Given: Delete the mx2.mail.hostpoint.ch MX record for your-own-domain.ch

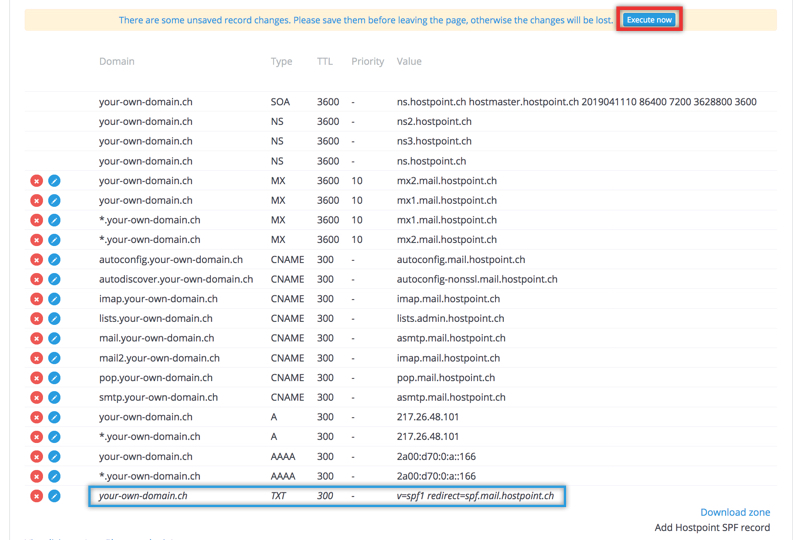Looking at the screenshot, I should [x=36, y=181].
